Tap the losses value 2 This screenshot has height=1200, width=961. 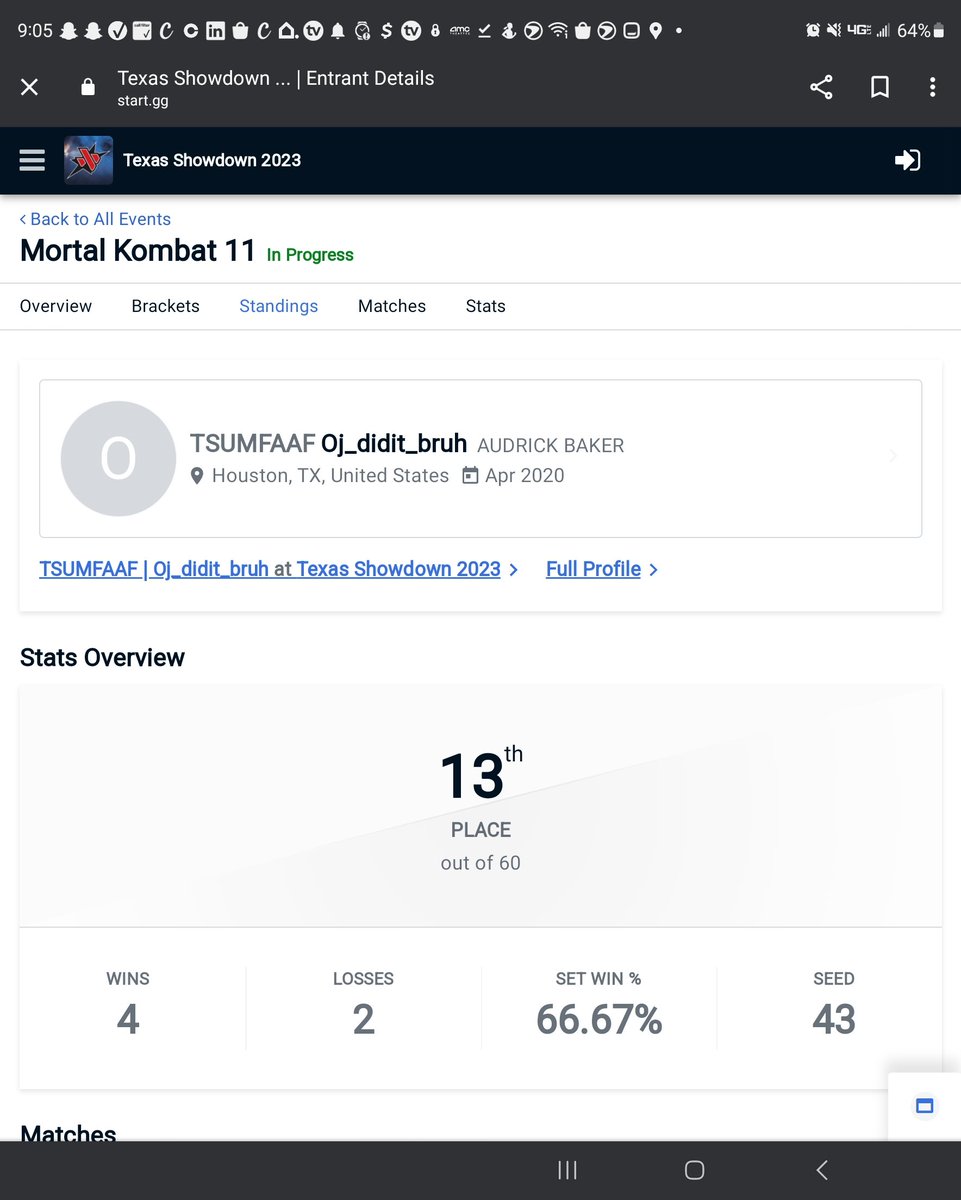(363, 1020)
